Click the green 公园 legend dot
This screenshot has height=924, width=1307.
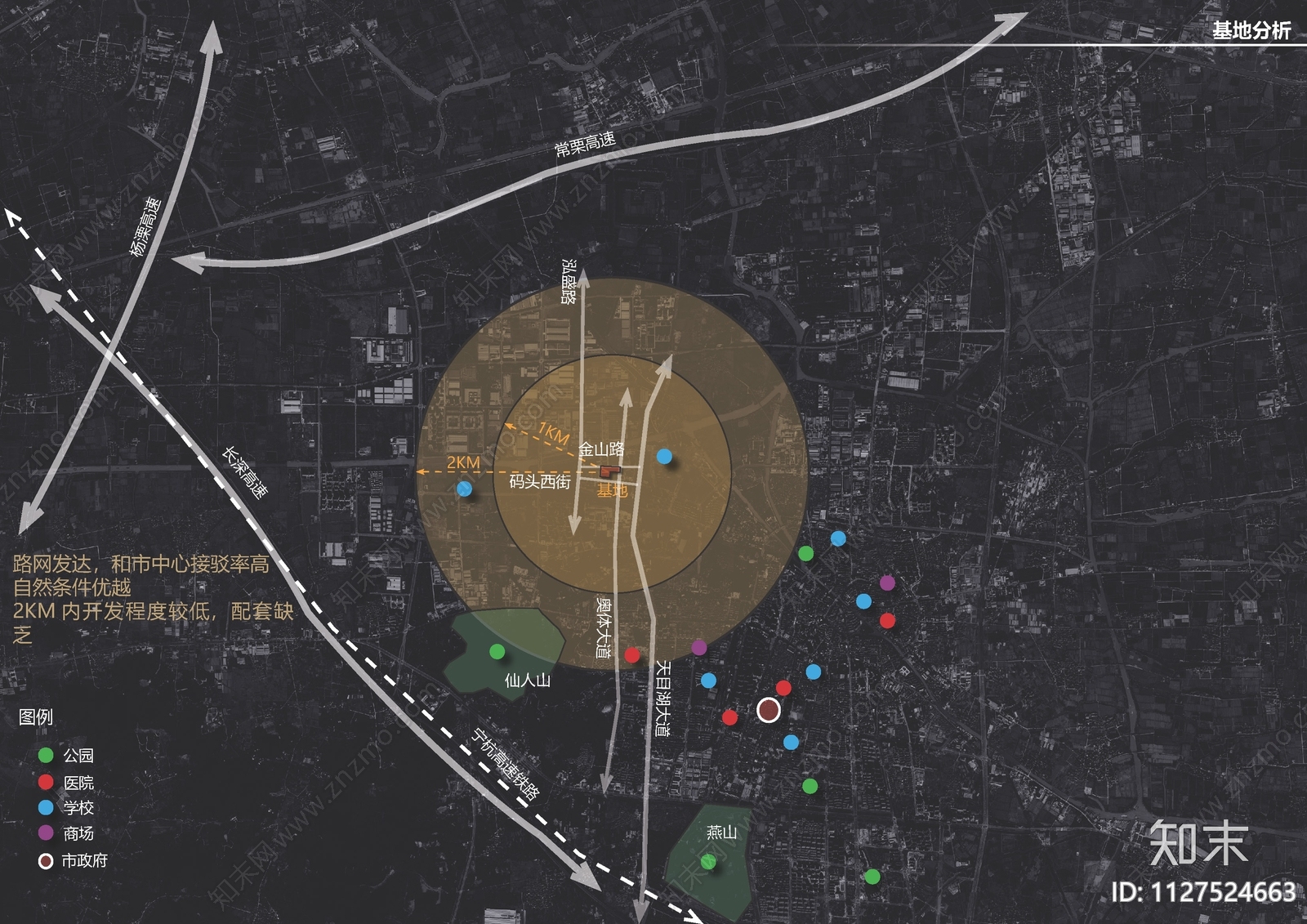point(46,755)
